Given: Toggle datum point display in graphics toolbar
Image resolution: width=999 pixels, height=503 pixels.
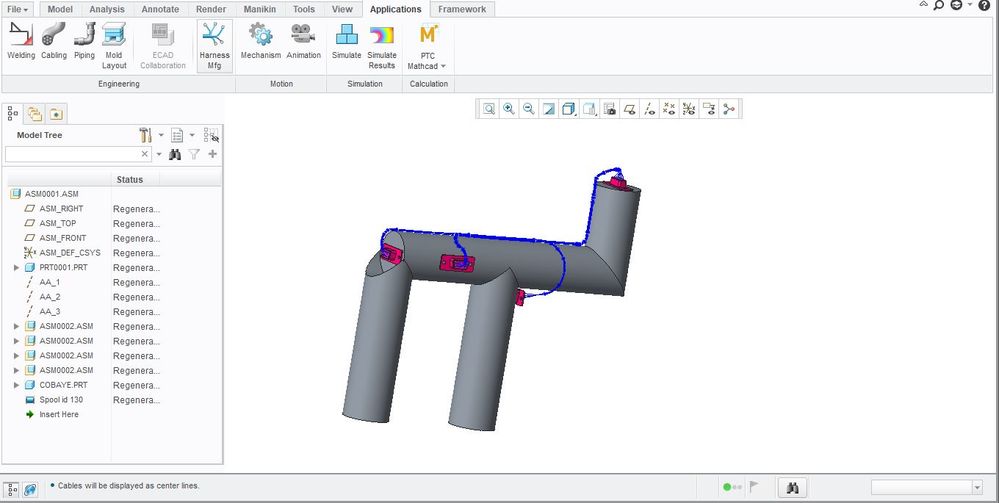Looking at the screenshot, I should click(670, 109).
